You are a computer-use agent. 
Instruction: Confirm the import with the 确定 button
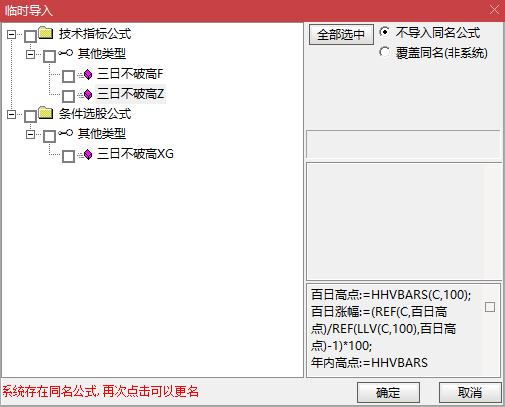(x=388, y=393)
